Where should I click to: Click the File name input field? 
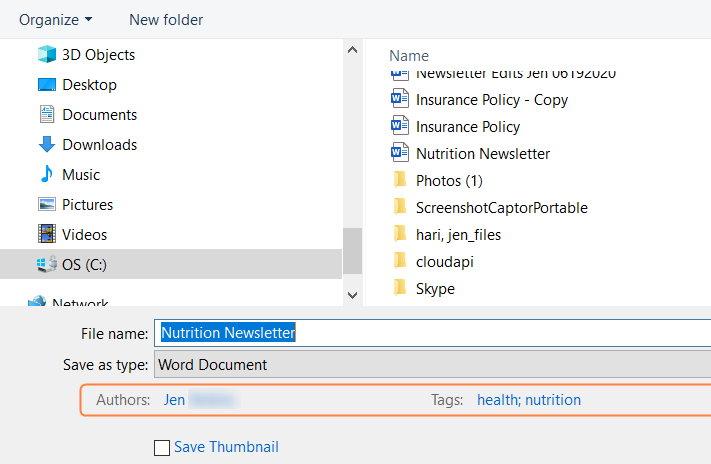tap(430, 333)
